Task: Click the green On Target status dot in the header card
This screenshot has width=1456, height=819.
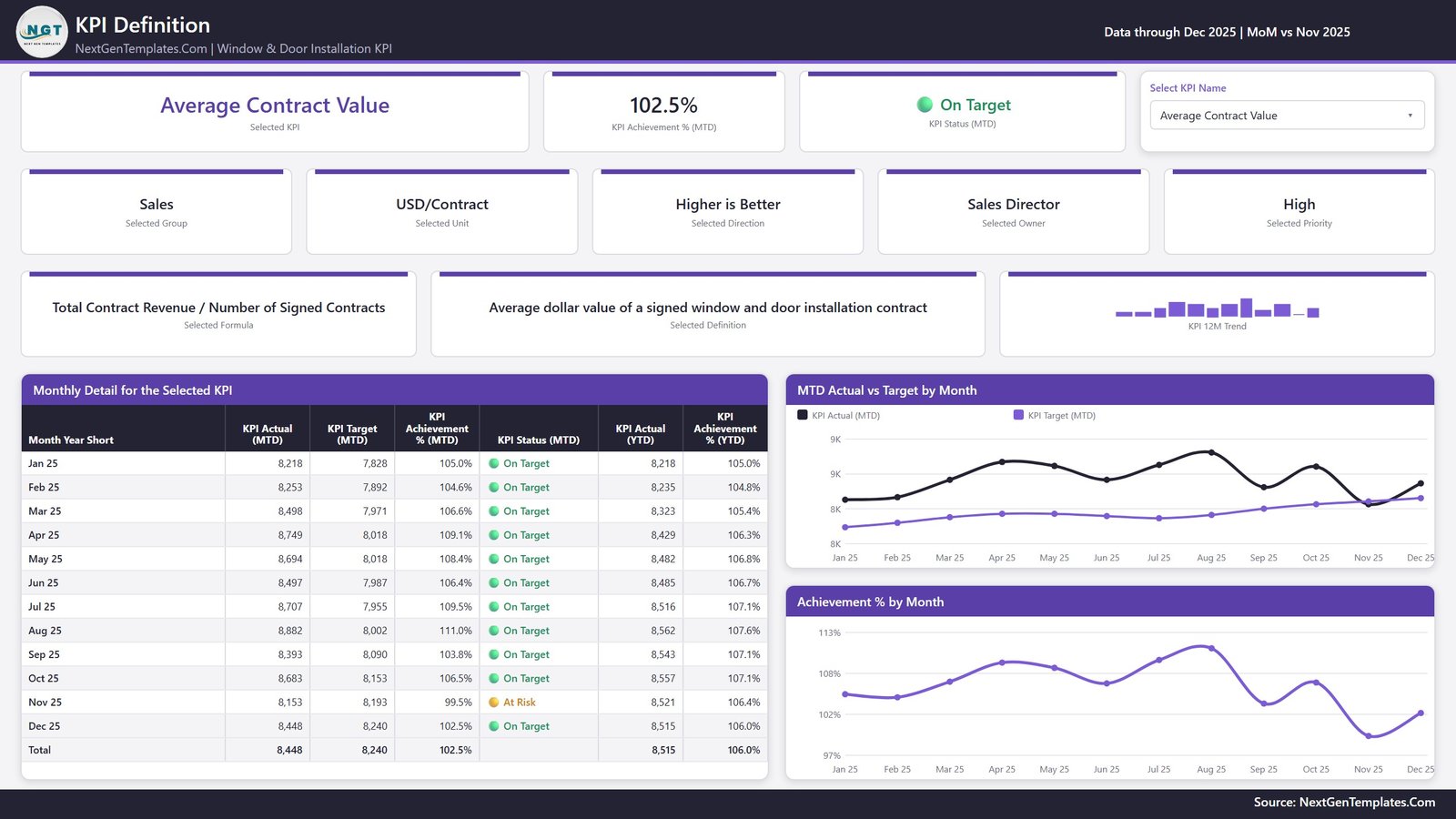Action: (925, 105)
